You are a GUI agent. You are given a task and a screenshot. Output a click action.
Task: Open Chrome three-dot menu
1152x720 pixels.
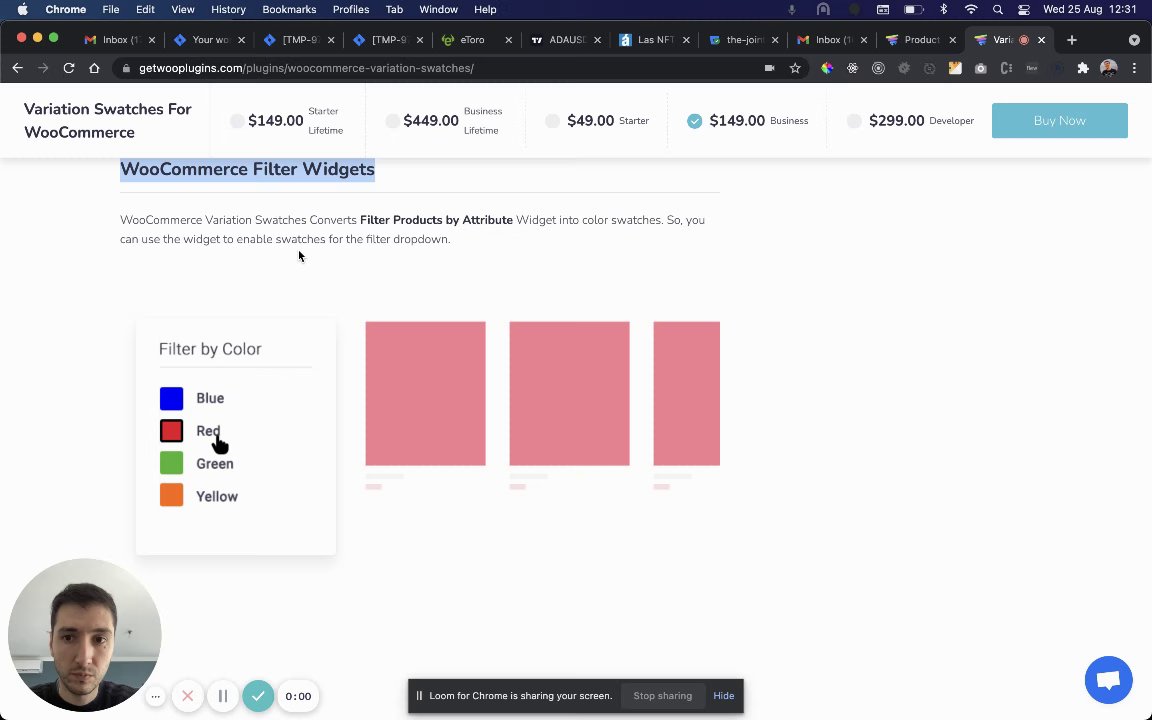[1134, 68]
